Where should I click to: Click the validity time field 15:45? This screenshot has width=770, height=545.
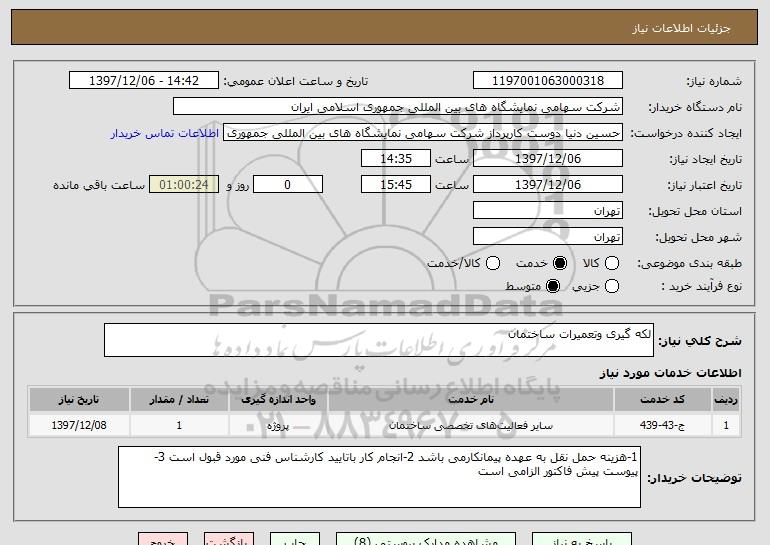click(x=396, y=185)
